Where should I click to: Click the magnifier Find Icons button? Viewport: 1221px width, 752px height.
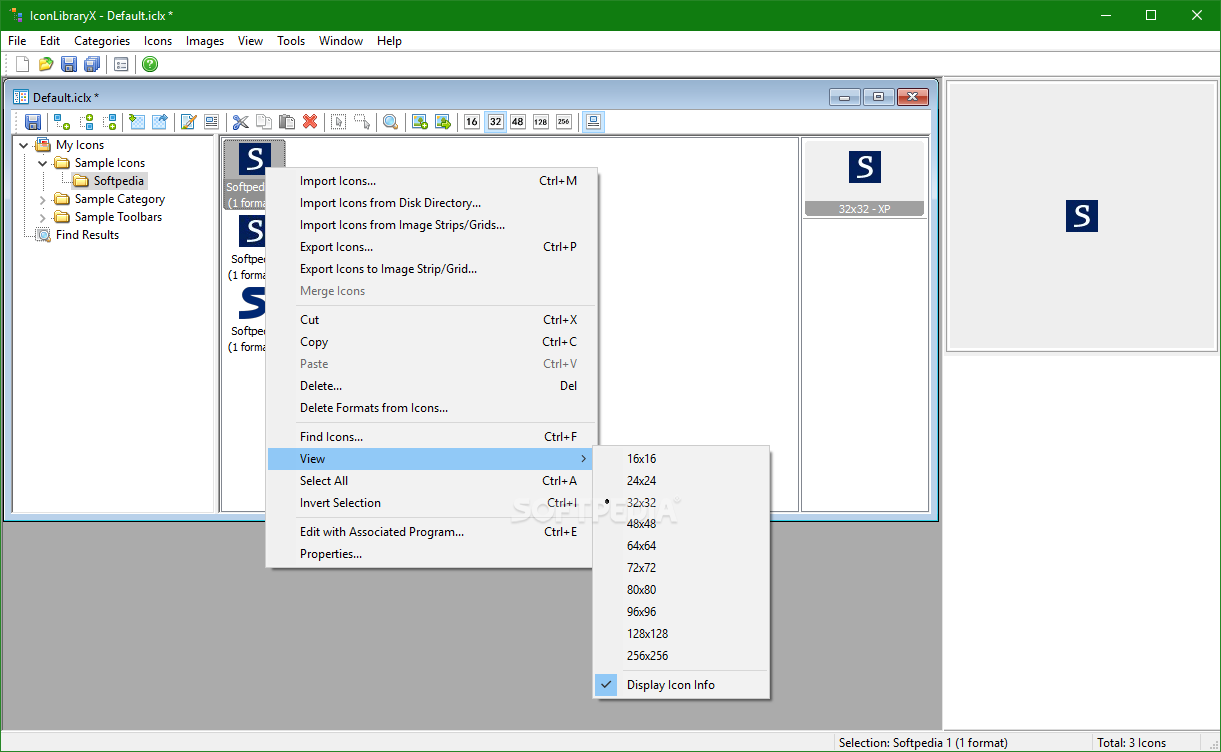[x=391, y=122]
